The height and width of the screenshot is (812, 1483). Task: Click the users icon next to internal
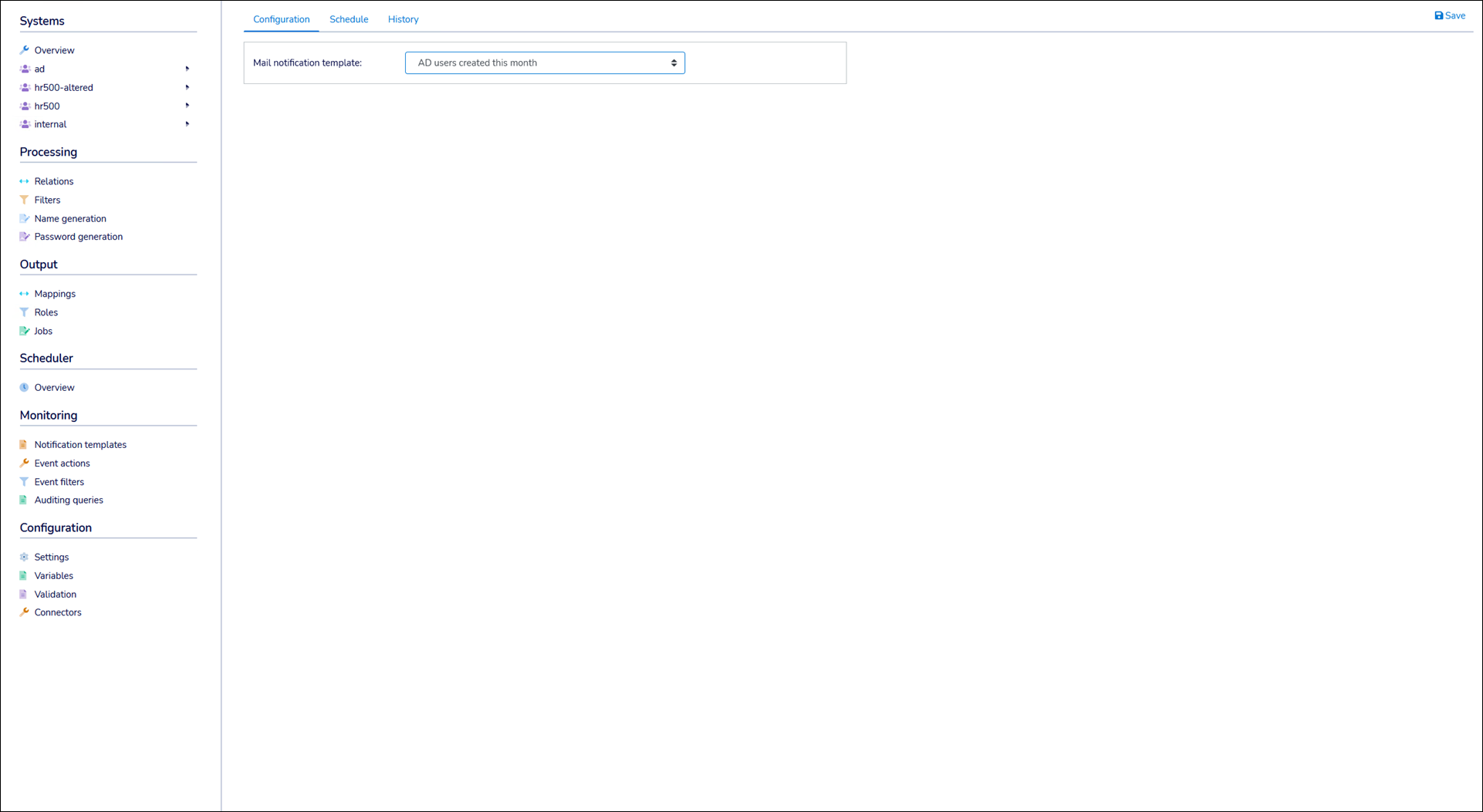[x=24, y=123]
